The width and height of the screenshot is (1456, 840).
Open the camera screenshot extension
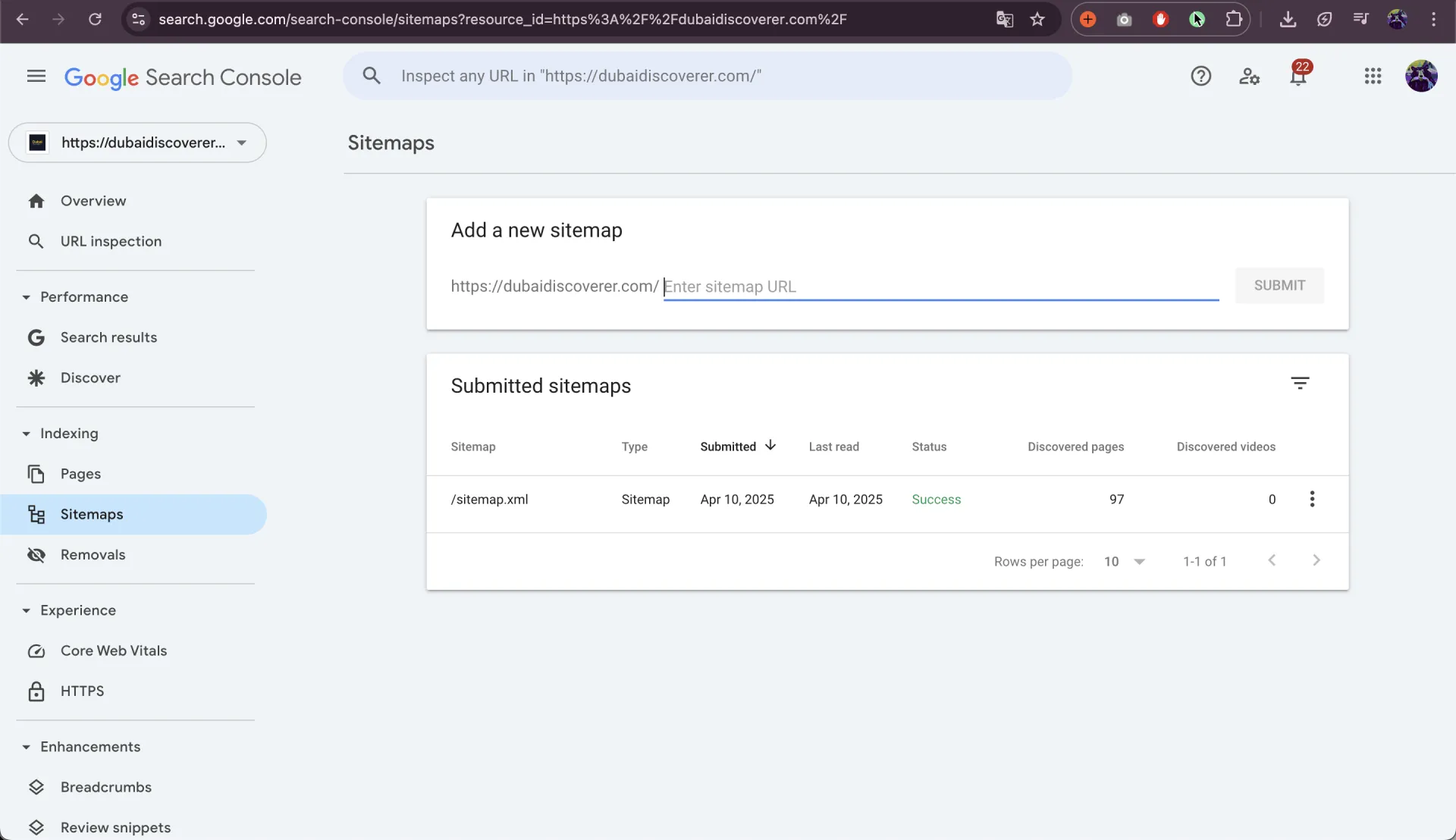[x=1124, y=19]
